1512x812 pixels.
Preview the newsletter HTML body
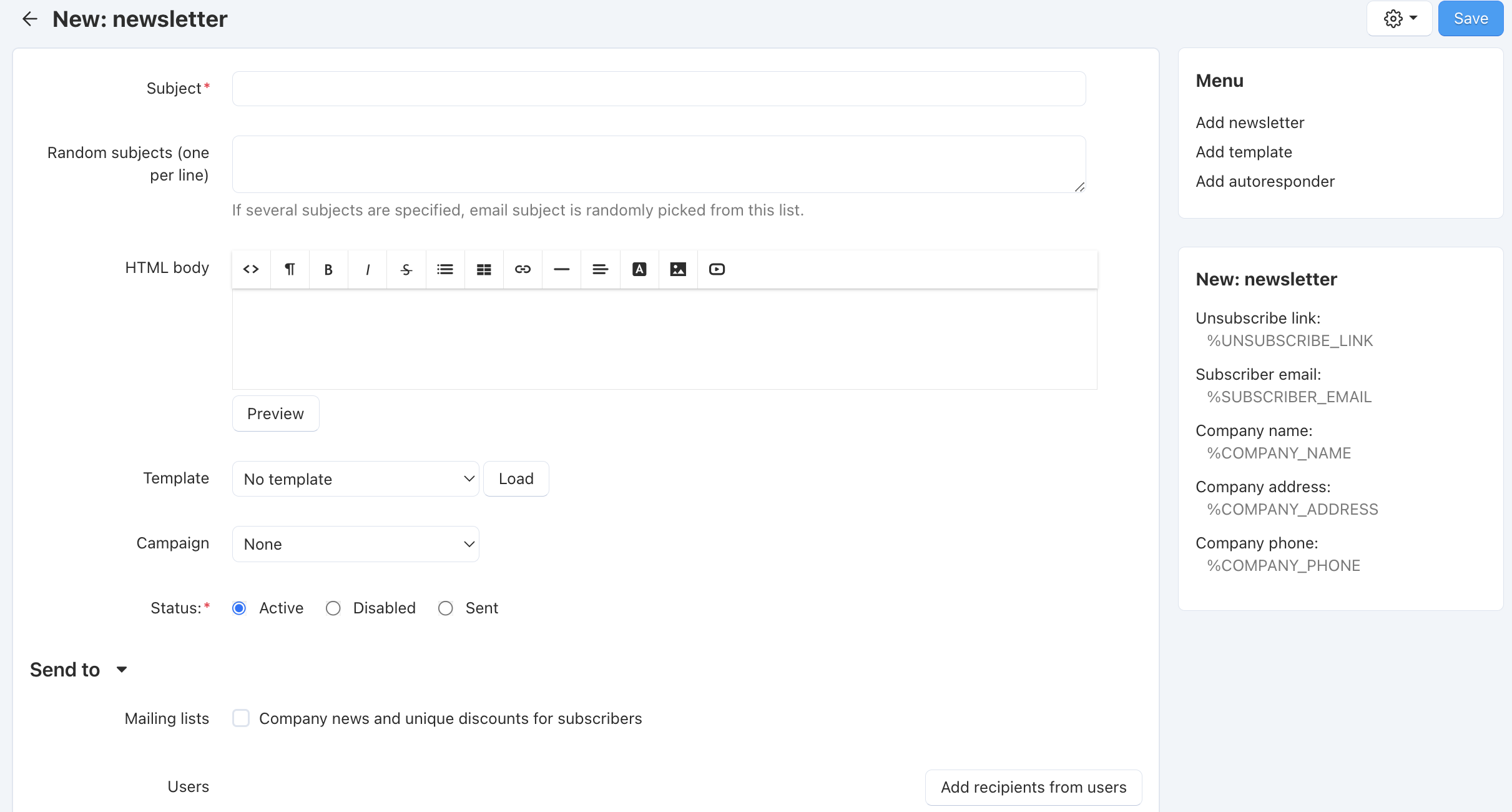pyautogui.click(x=276, y=413)
